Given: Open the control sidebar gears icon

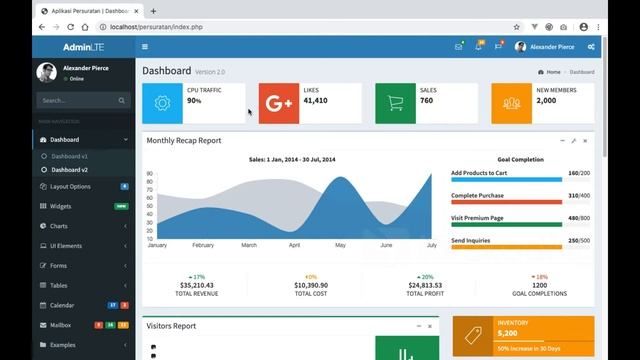Looking at the screenshot, I should 591,47.
